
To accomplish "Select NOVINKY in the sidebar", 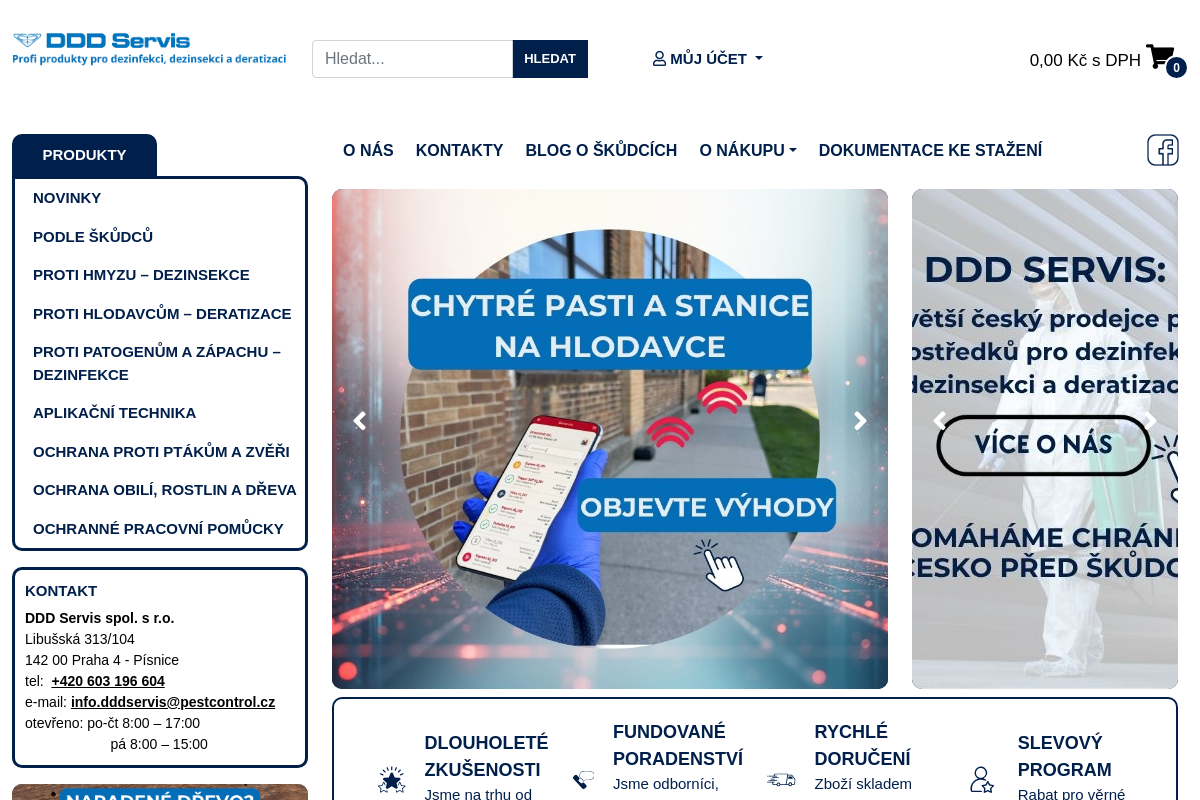I will [67, 198].
